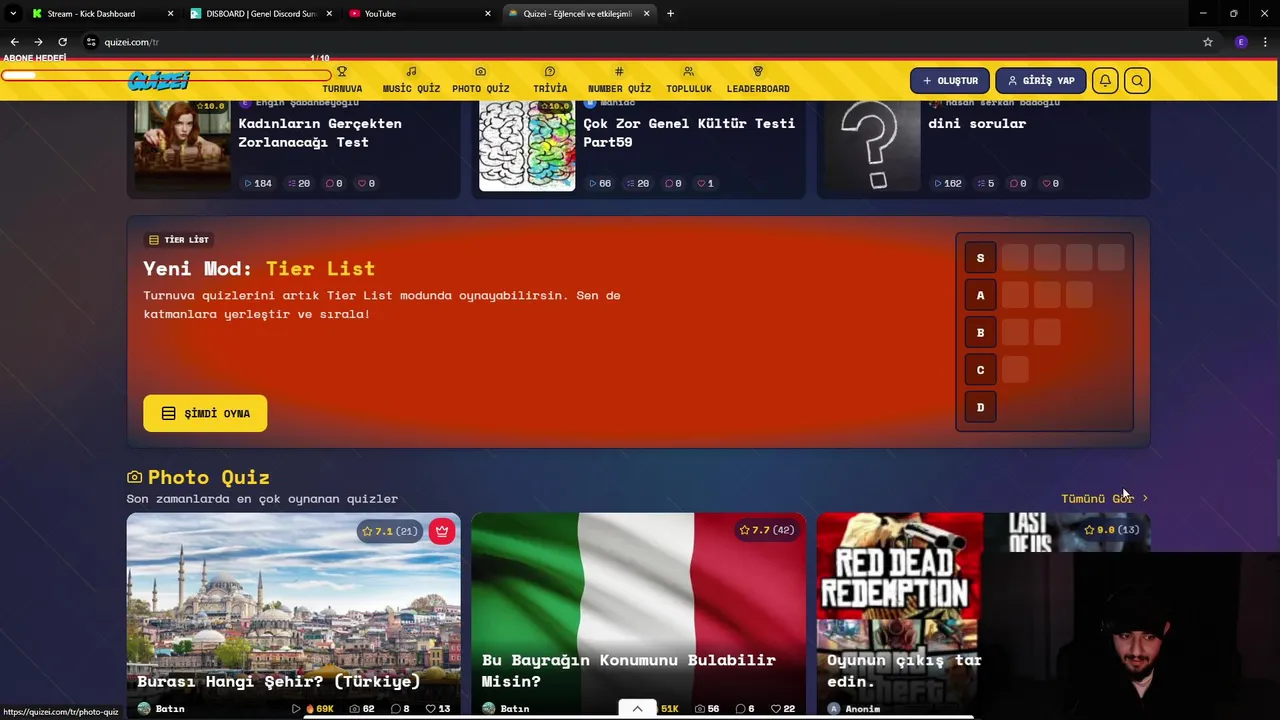Click the scroll-to-top chevron button

(x=637, y=709)
